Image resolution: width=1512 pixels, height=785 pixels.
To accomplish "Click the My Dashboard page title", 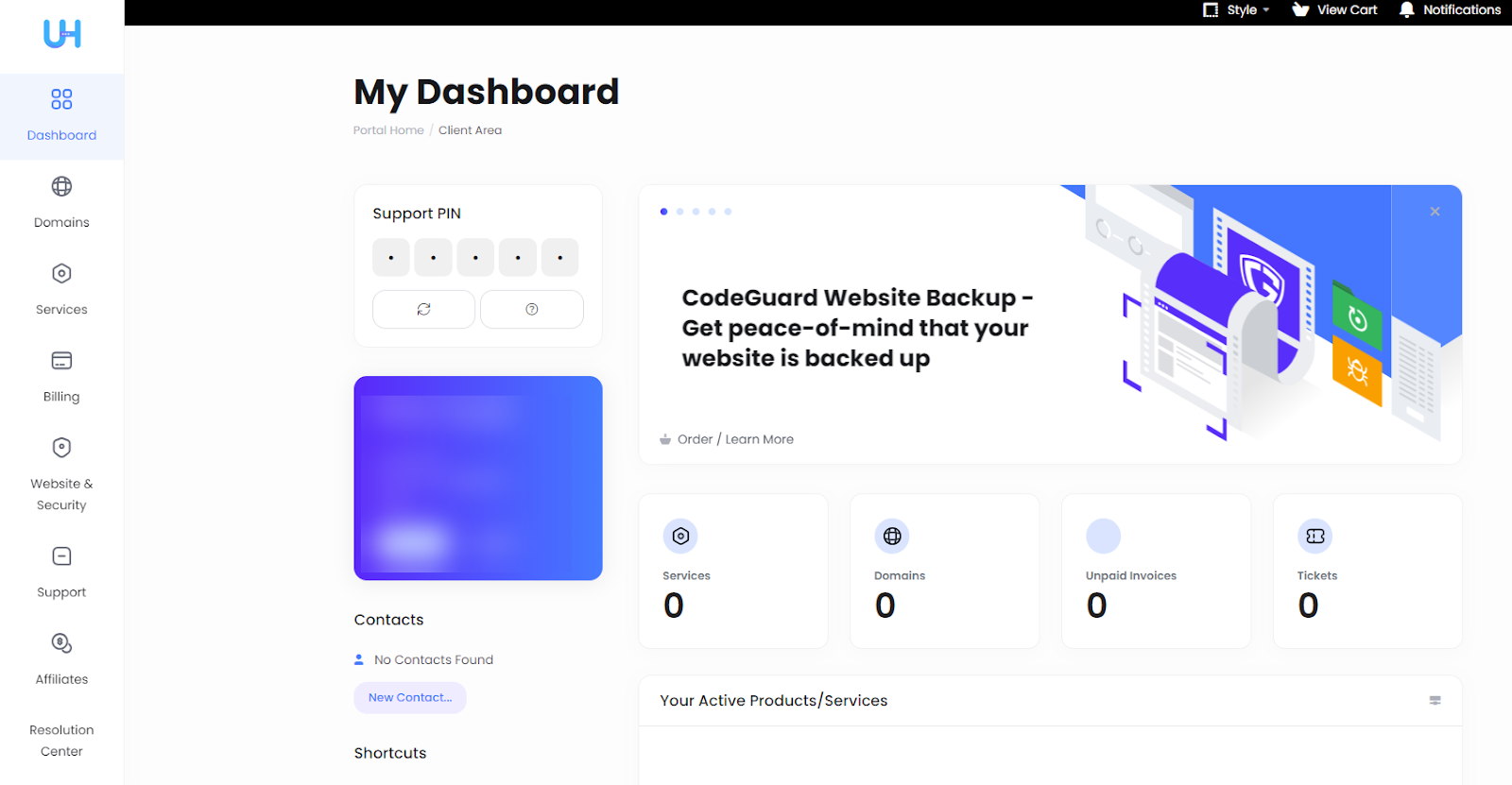I will tap(487, 93).
